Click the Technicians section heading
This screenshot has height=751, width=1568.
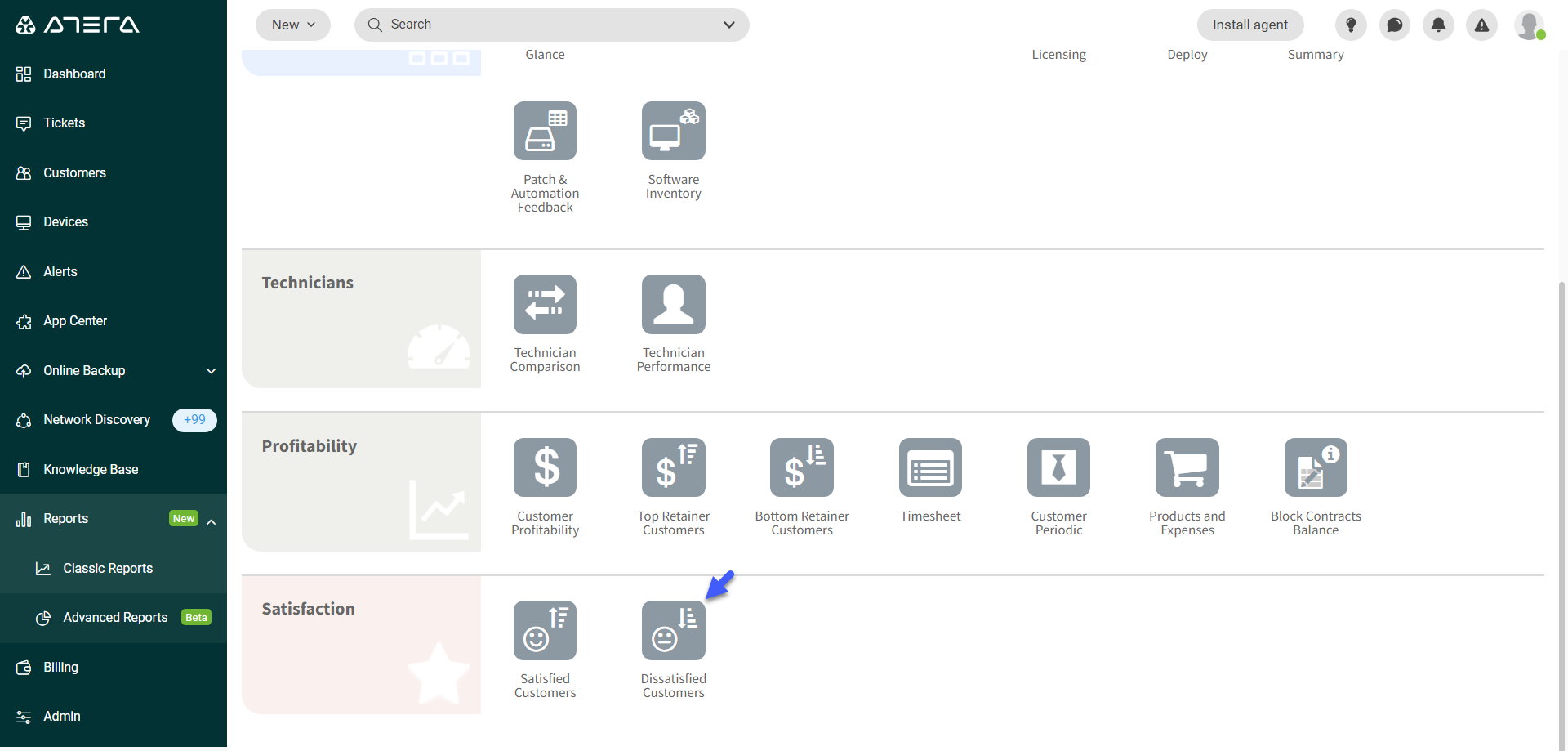click(308, 283)
